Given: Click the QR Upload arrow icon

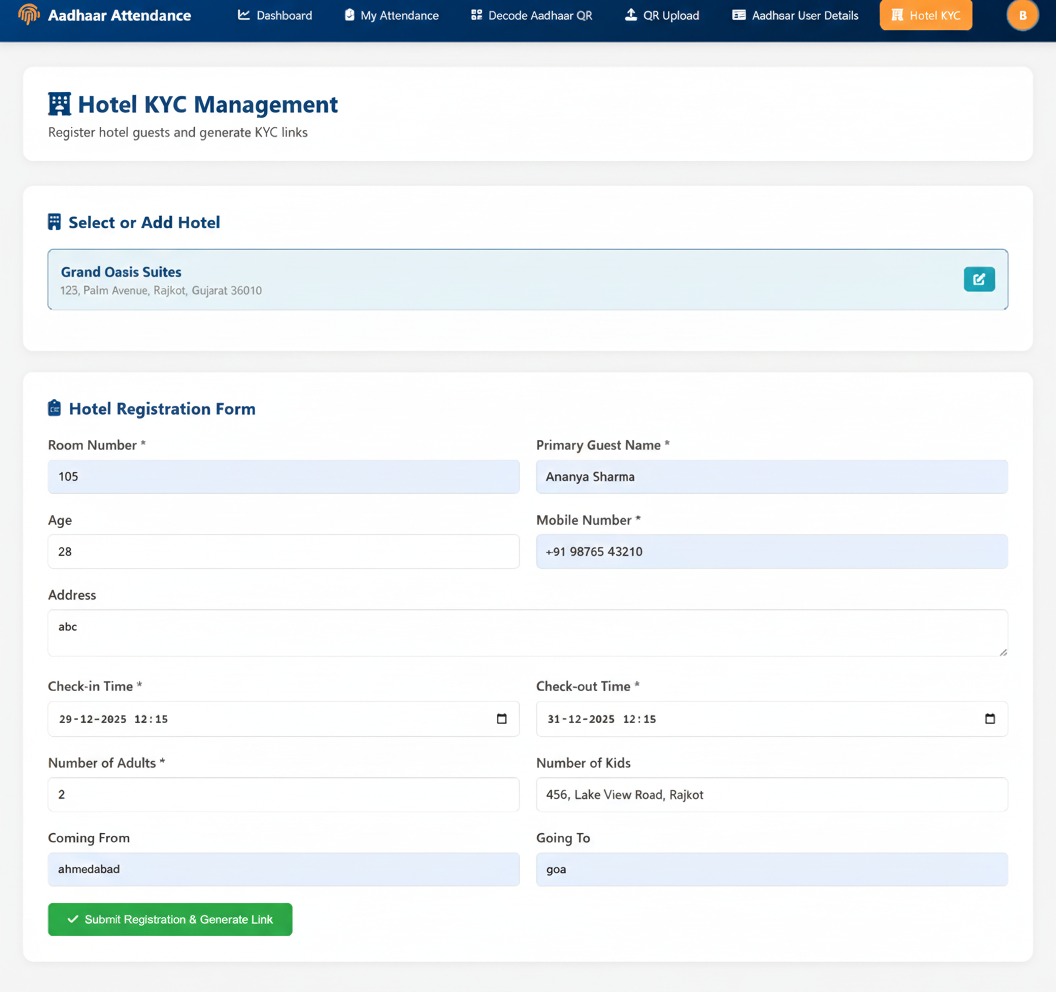Looking at the screenshot, I should coord(630,15).
